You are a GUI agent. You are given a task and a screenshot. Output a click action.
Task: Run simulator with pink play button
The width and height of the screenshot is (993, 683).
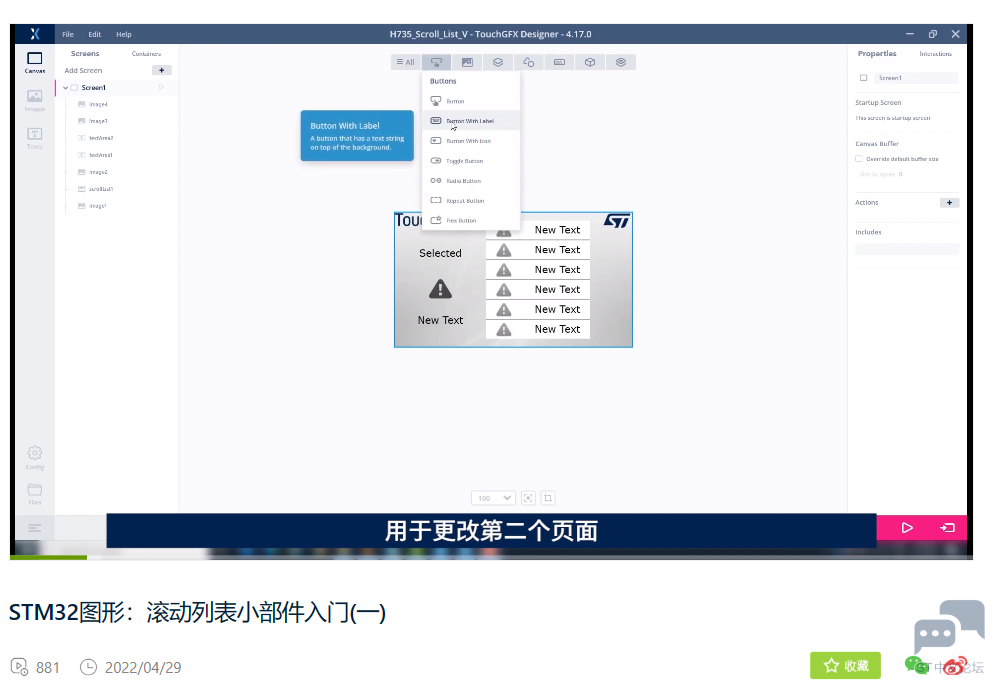[x=907, y=528]
